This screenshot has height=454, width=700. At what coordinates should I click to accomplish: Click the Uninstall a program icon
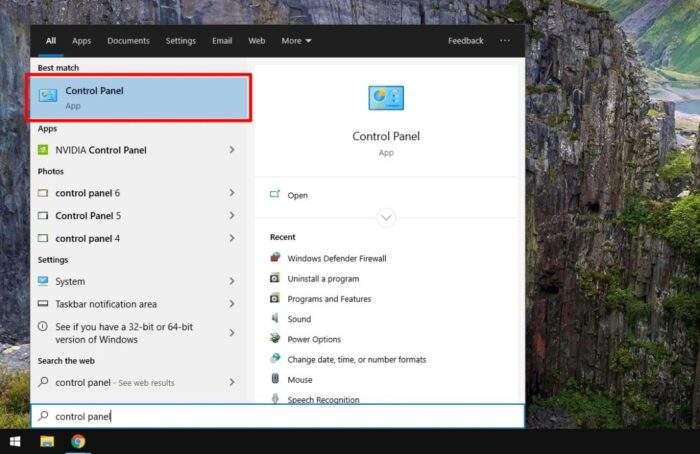[x=275, y=278]
